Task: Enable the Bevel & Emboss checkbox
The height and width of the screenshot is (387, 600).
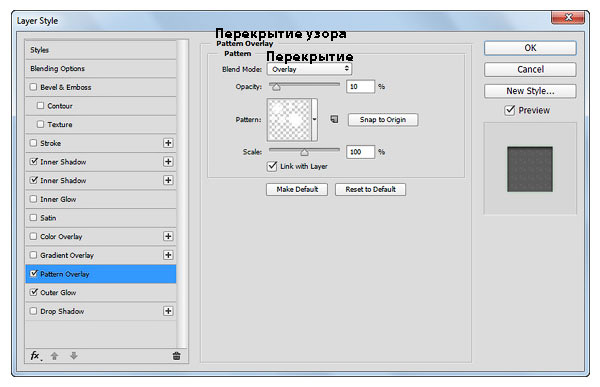Action: (x=34, y=87)
